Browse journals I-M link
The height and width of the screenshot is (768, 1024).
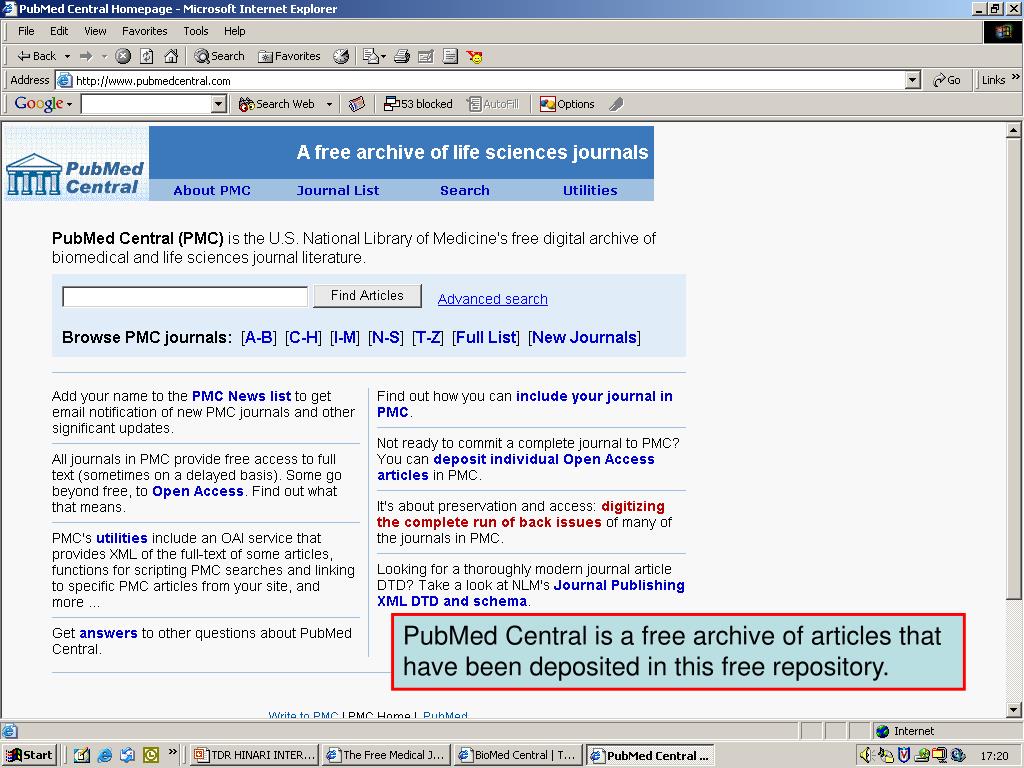point(345,338)
